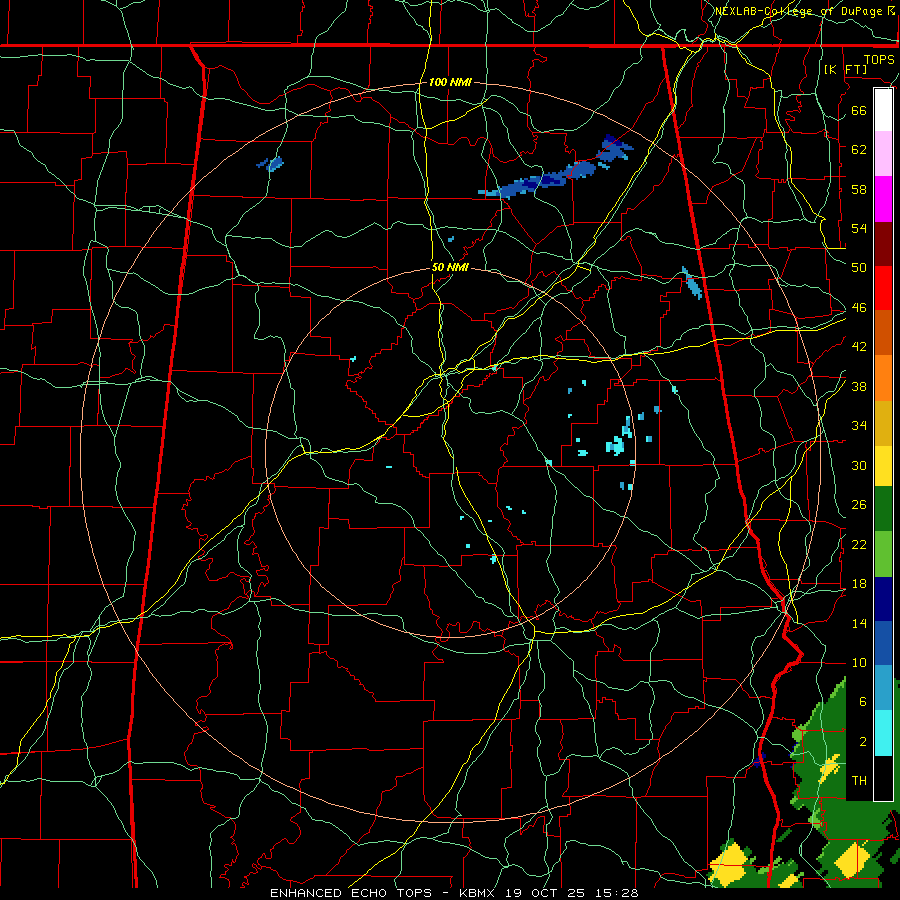Viewport: 900px width, 900px height.
Task: Click the "38" legend value
Action: (859, 386)
